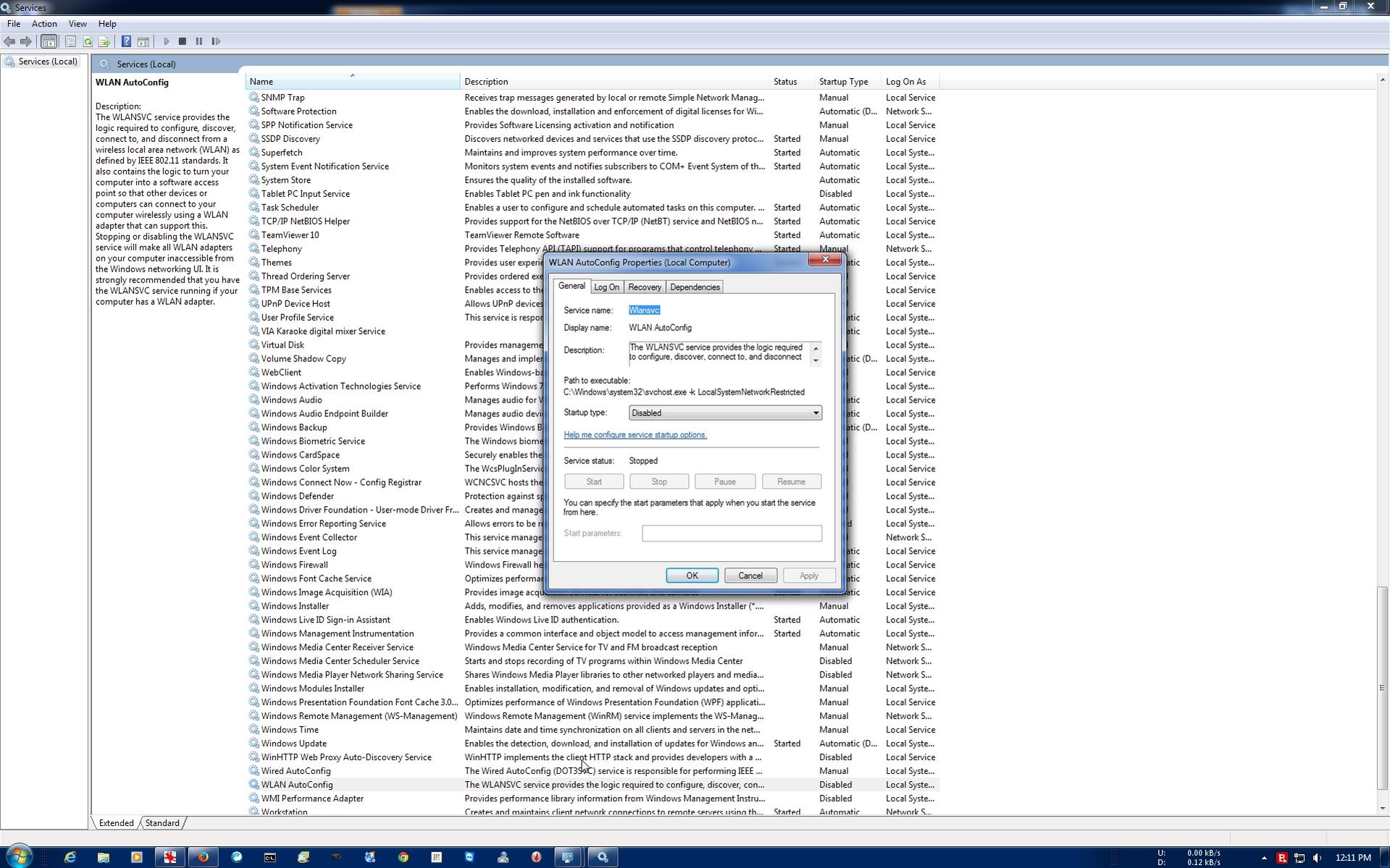
Task: Open the Help menu
Action: [x=107, y=24]
